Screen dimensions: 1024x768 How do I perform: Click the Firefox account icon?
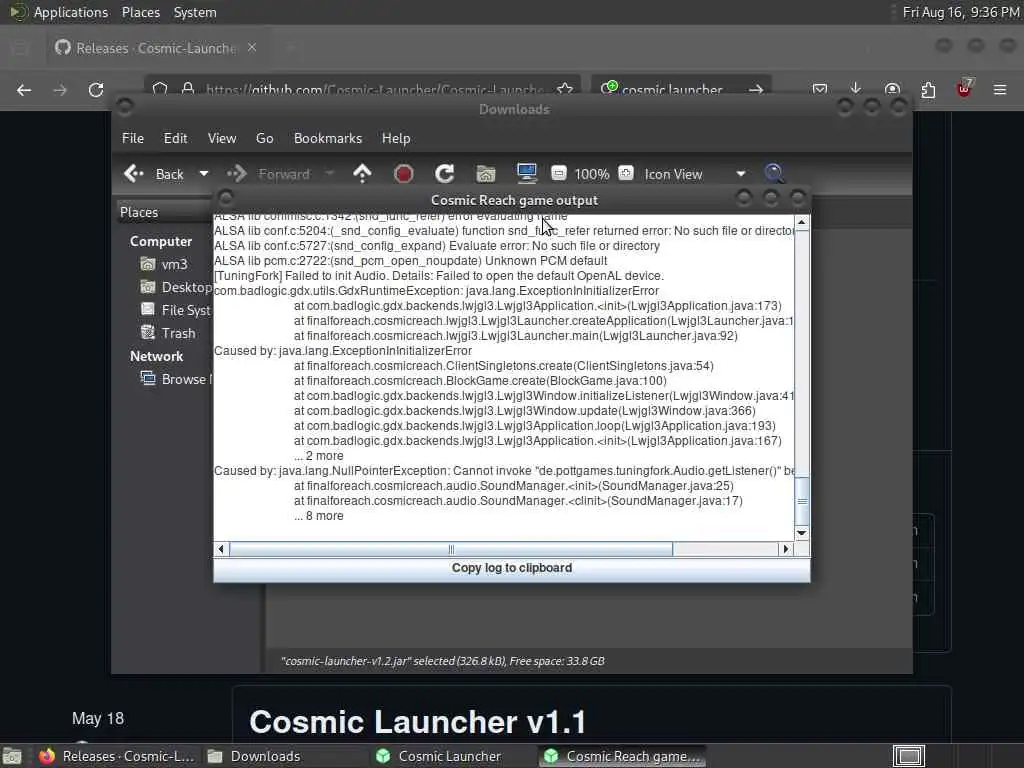(x=892, y=89)
